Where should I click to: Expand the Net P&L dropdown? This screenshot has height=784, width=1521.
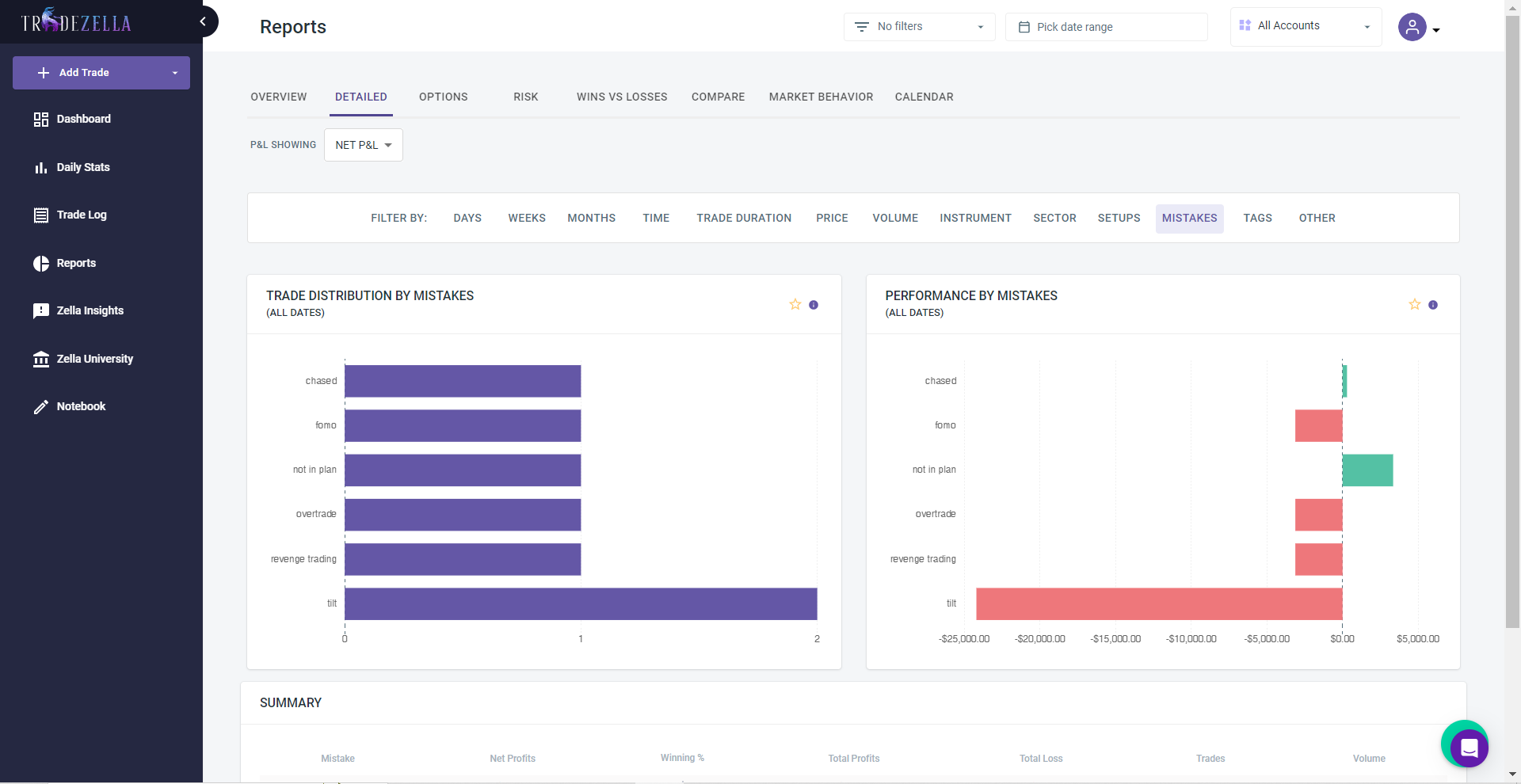tap(363, 146)
